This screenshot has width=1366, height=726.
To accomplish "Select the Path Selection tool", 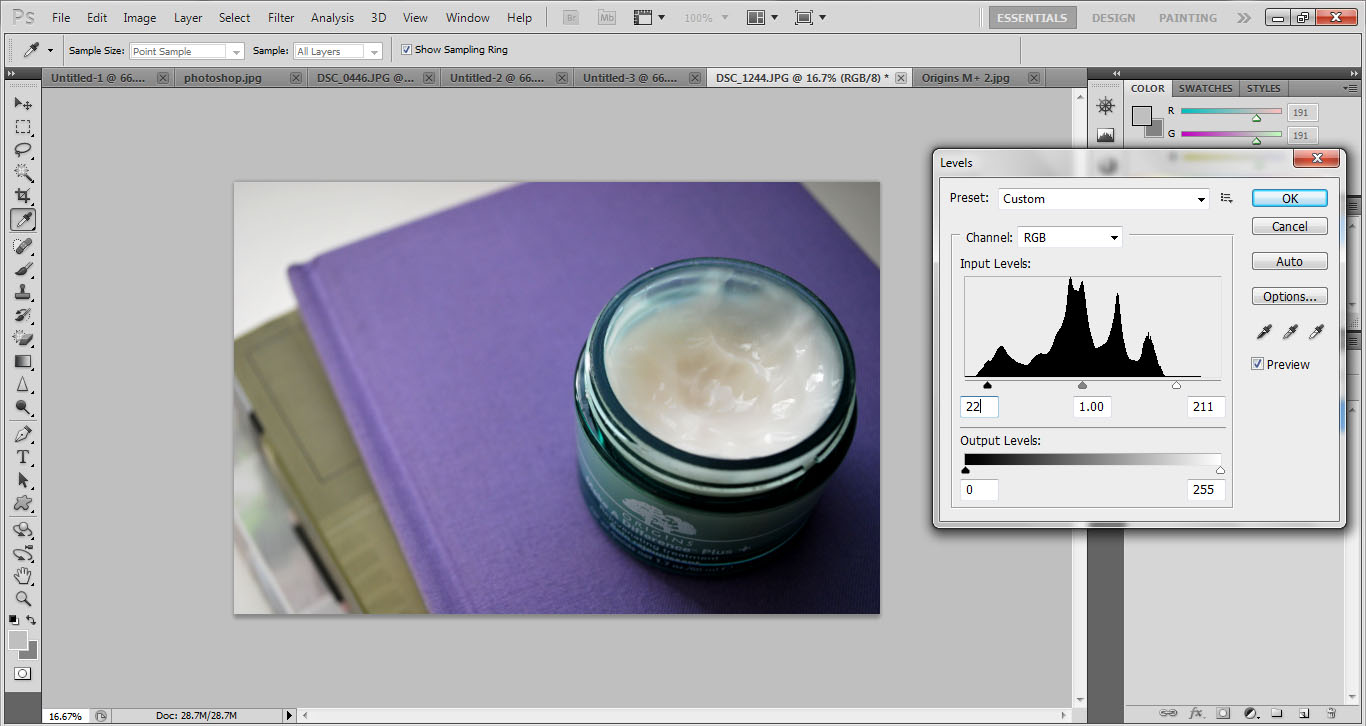I will [x=22, y=481].
